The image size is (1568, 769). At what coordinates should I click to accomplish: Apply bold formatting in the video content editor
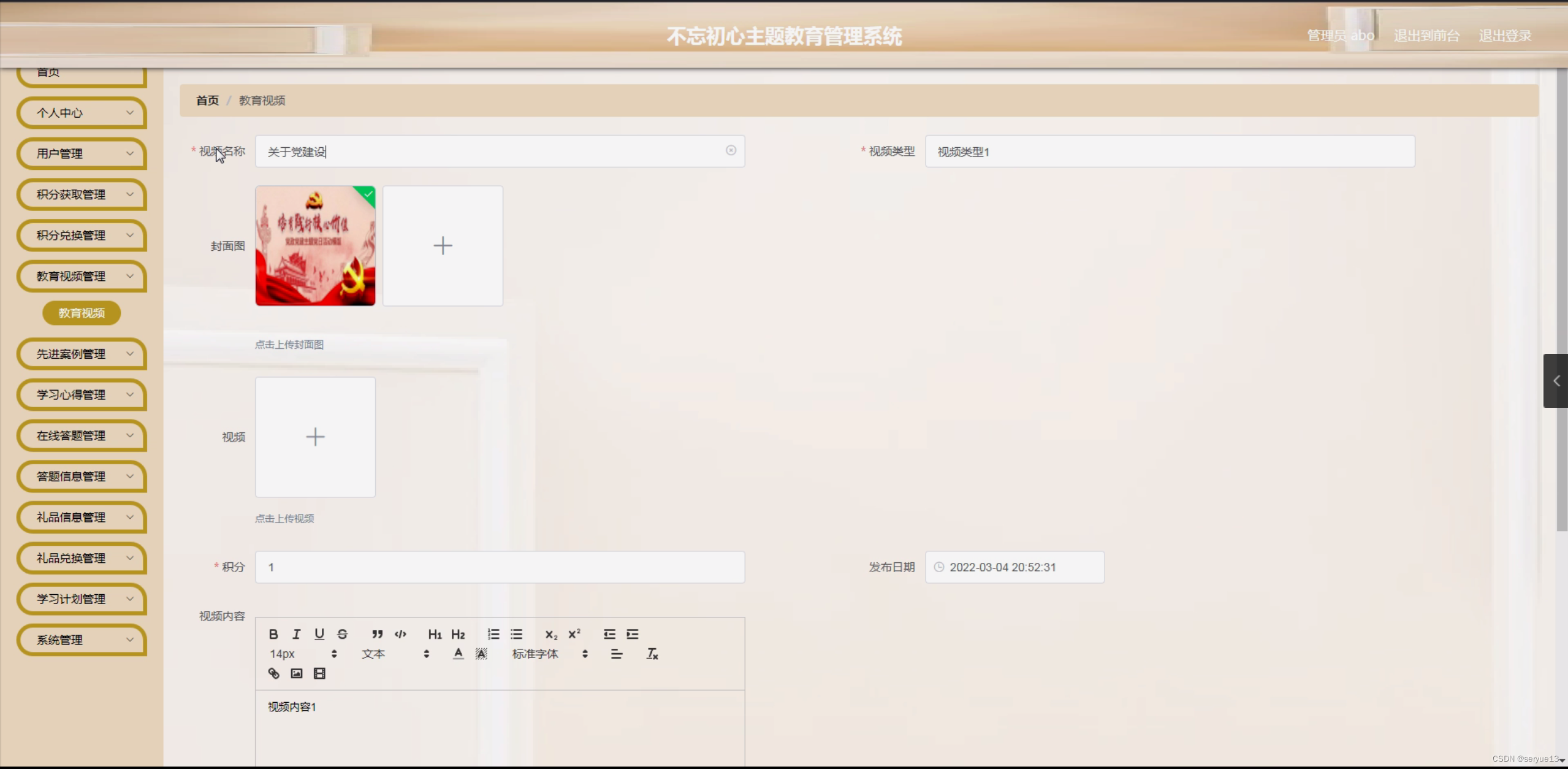pyautogui.click(x=273, y=634)
